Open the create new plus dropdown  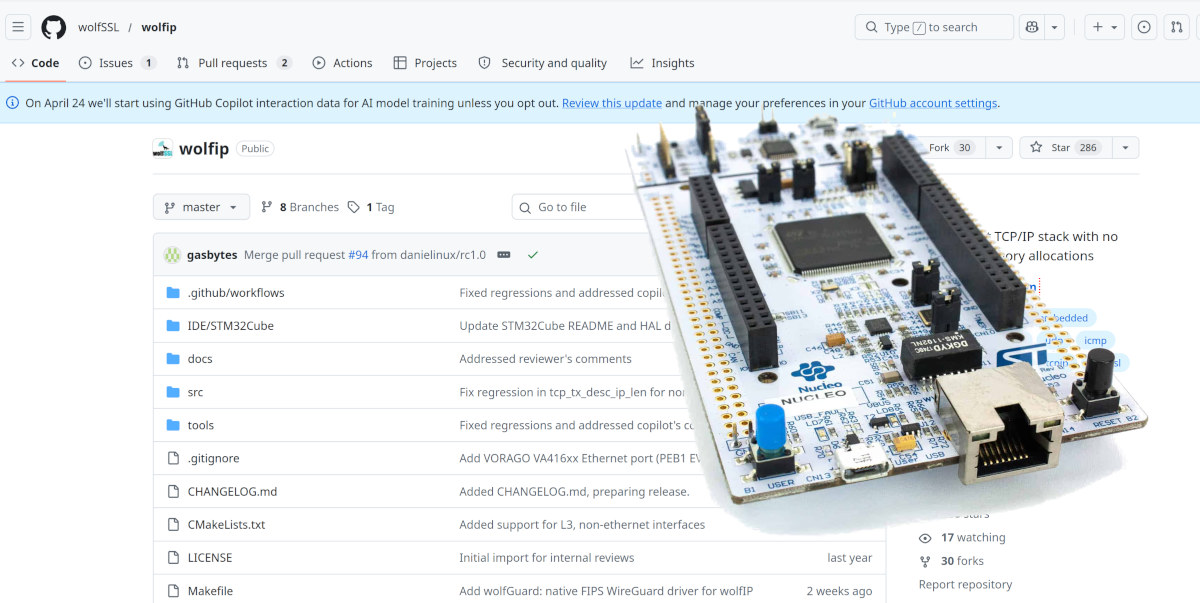(x=1105, y=27)
